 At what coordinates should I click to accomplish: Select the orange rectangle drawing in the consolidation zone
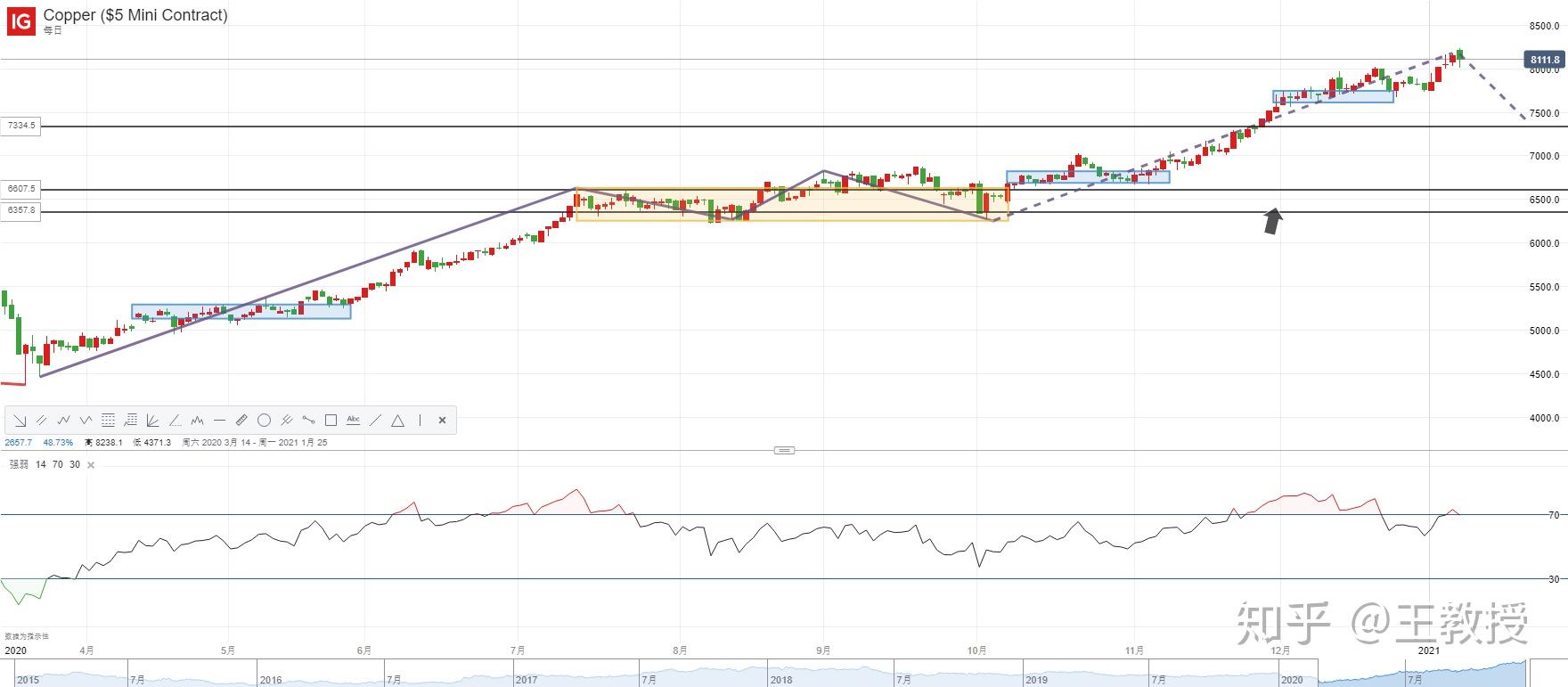click(792, 204)
